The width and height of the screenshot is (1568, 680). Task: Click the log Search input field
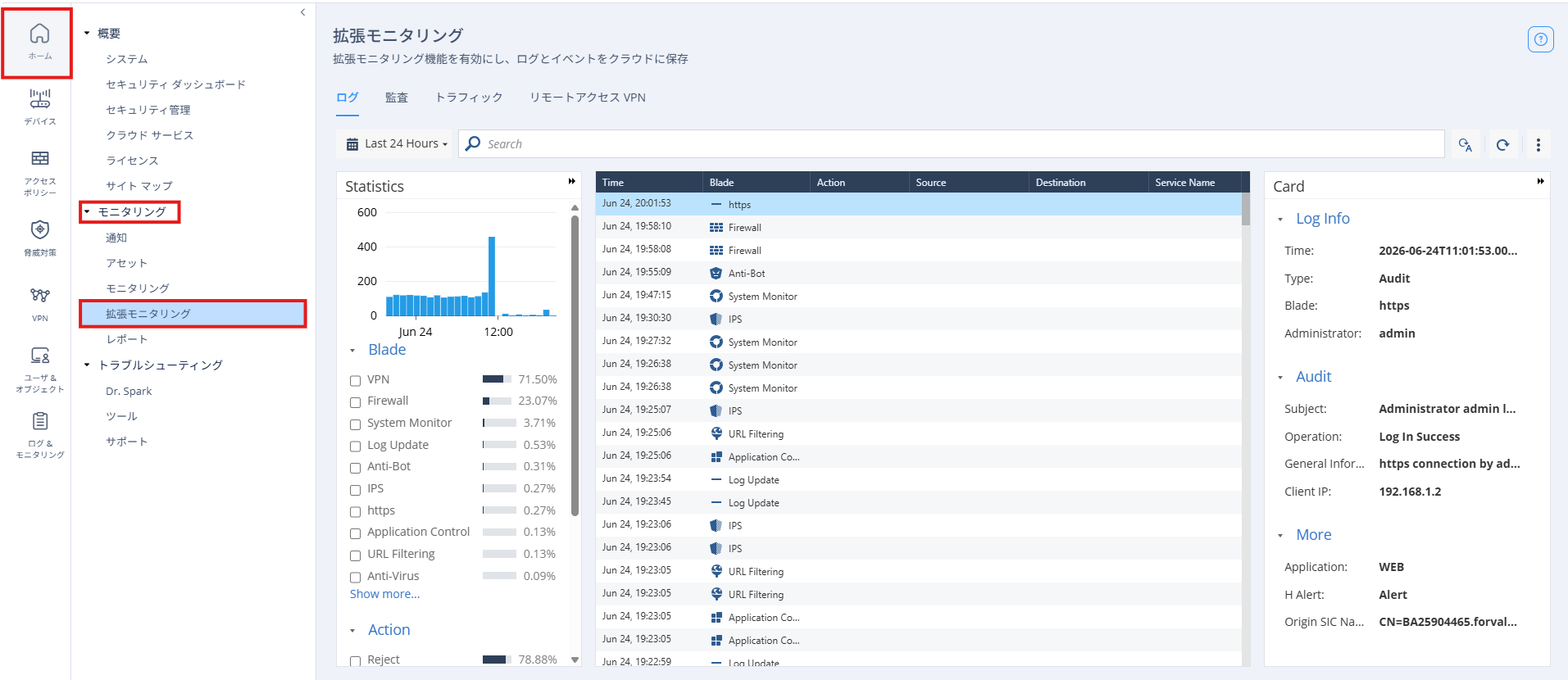pos(951,144)
